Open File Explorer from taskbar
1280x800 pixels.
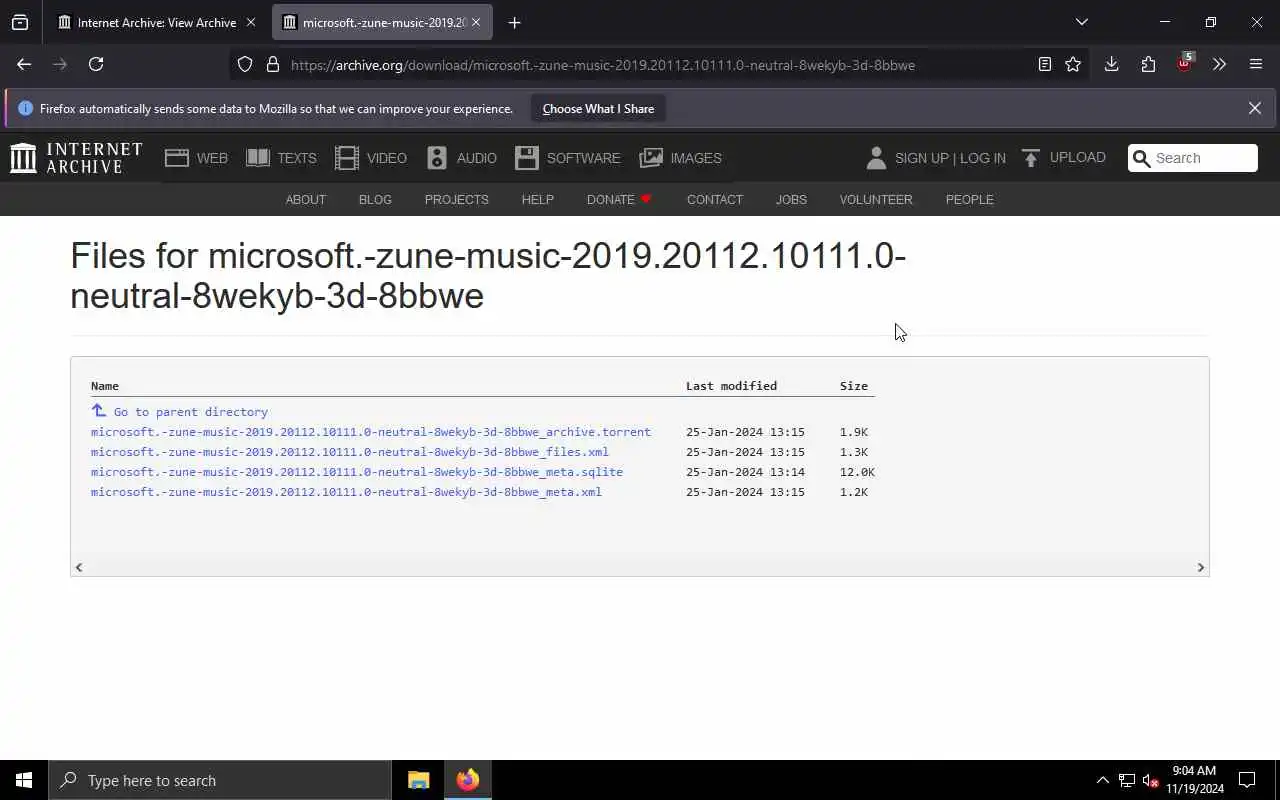(418, 780)
